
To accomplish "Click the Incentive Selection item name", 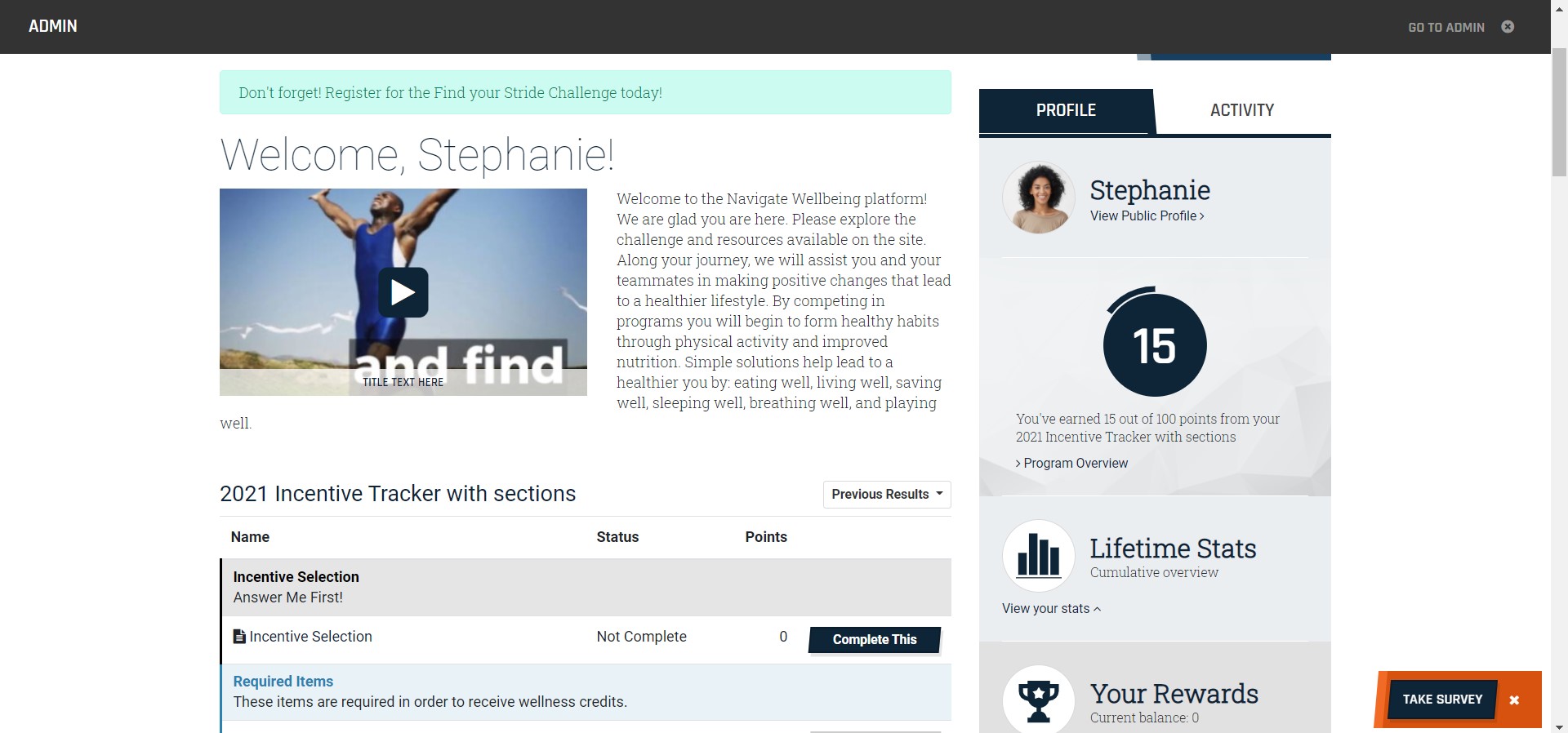I will click(310, 637).
